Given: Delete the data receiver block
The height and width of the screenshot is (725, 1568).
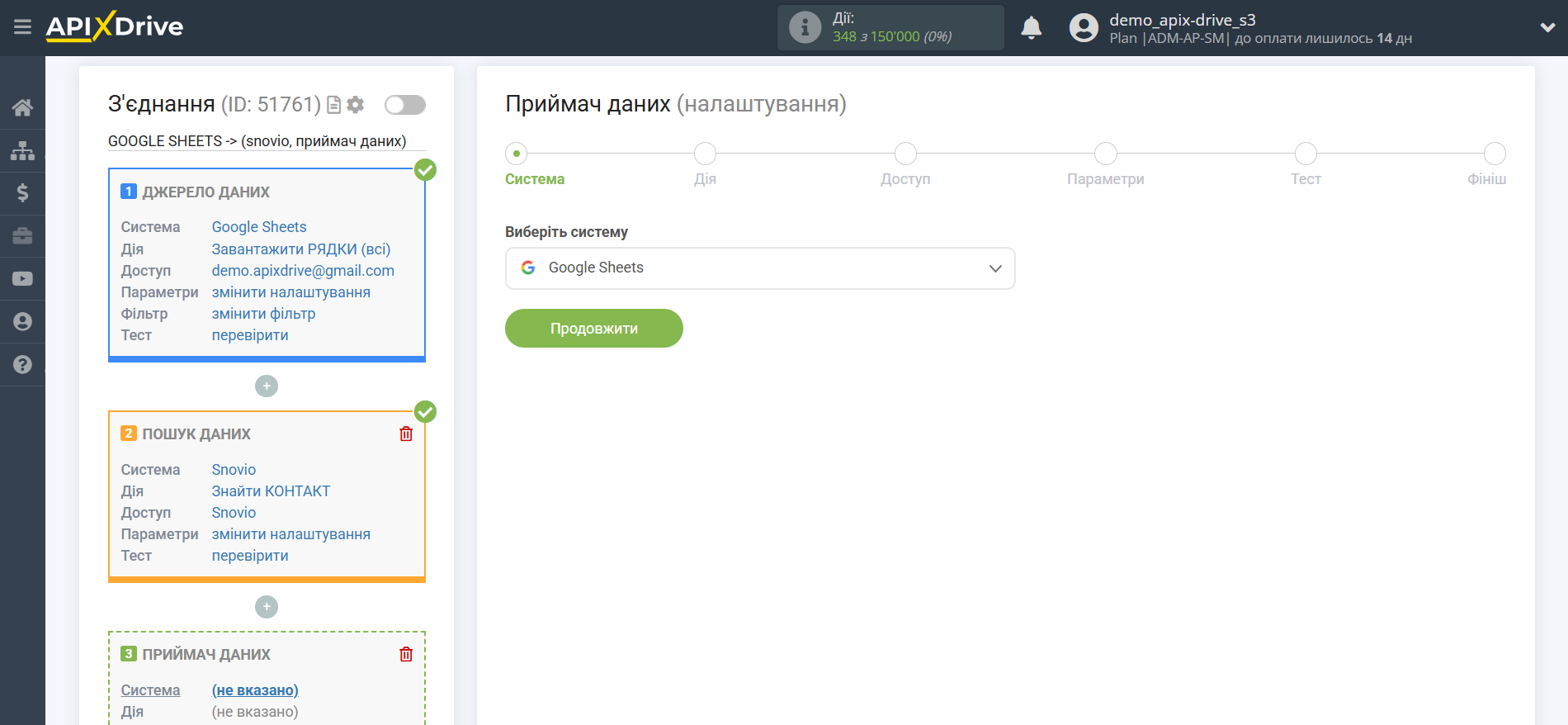Looking at the screenshot, I should pos(406,654).
